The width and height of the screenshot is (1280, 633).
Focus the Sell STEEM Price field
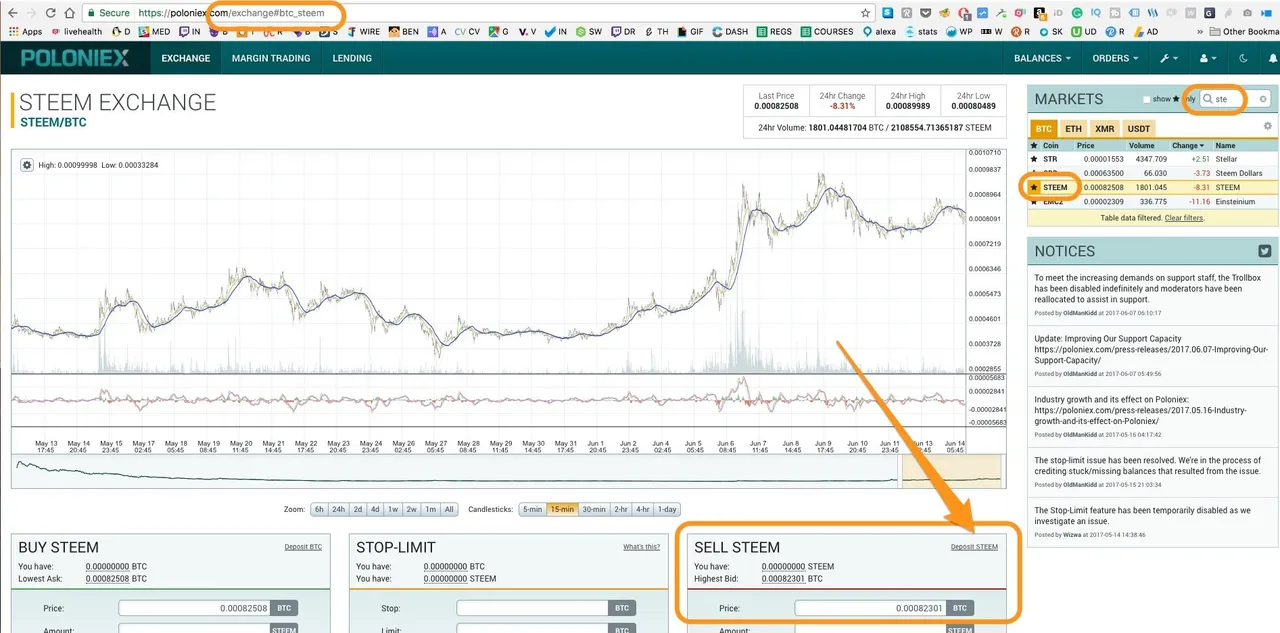pyautogui.click(x=871, y=608)
